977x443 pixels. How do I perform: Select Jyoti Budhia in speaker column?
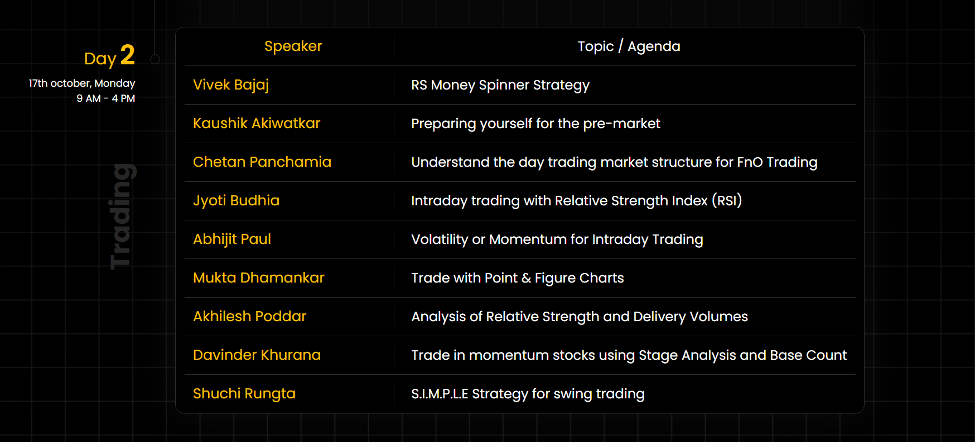point(236,201)
